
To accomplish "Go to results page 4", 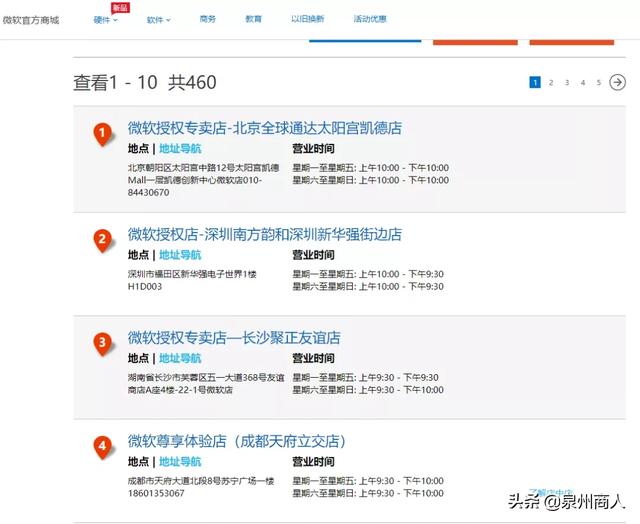I will [x=583, y=82].
